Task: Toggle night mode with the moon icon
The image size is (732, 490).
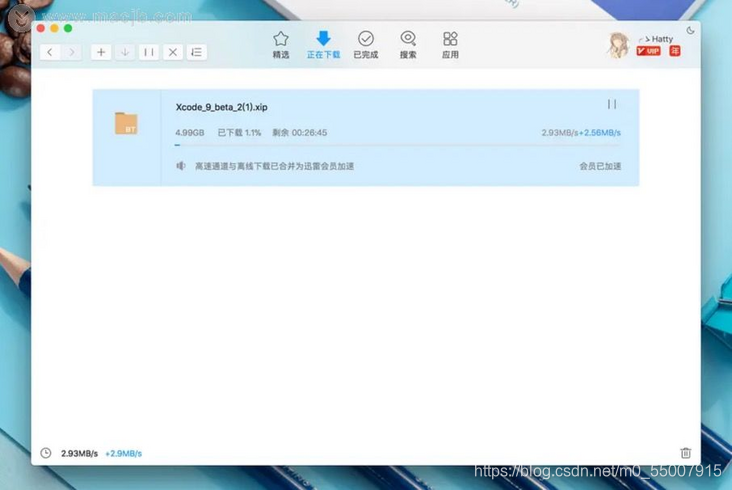Action: (x=690, y=31)
